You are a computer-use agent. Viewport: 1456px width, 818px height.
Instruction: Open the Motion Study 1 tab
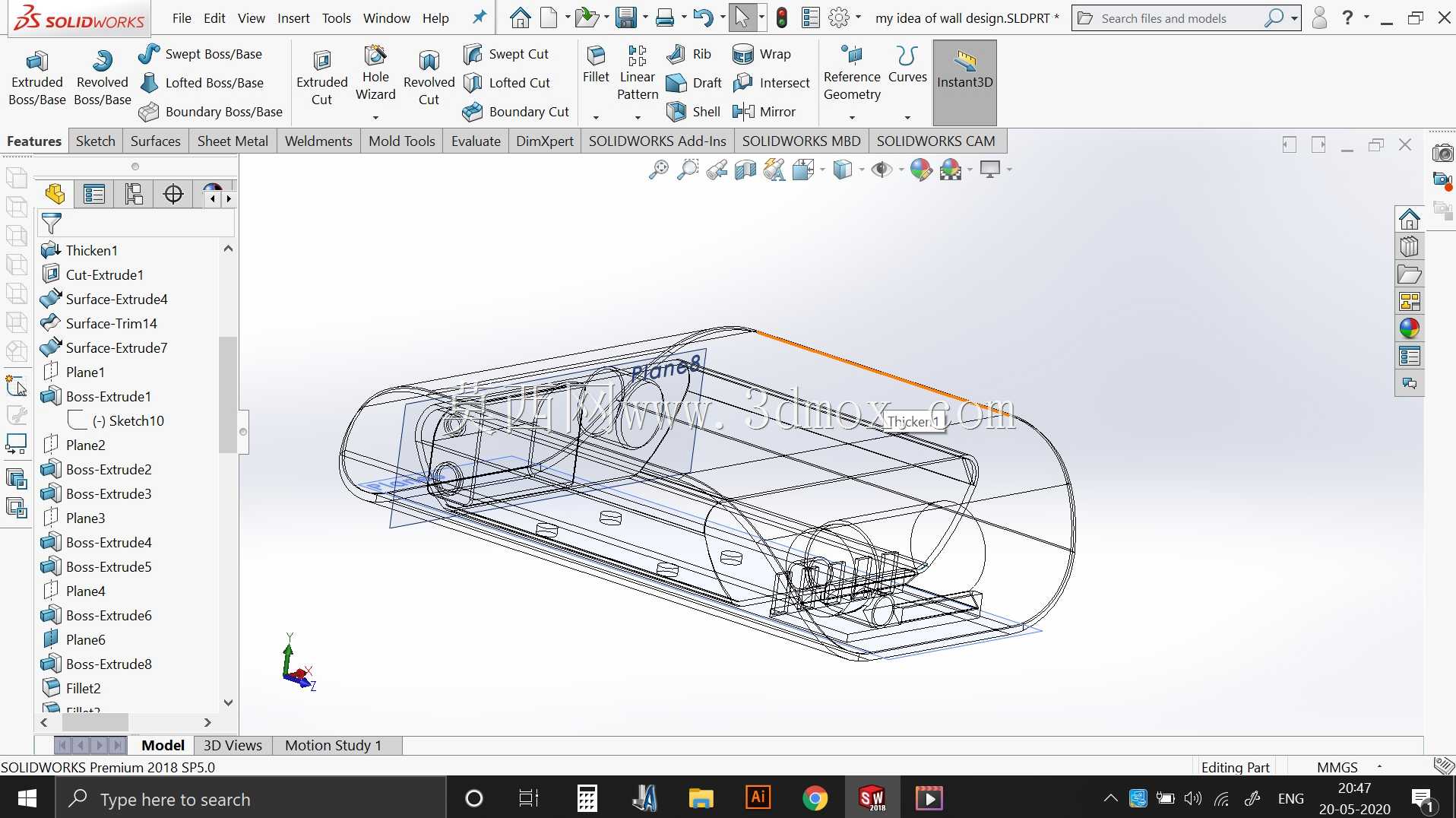334,746
